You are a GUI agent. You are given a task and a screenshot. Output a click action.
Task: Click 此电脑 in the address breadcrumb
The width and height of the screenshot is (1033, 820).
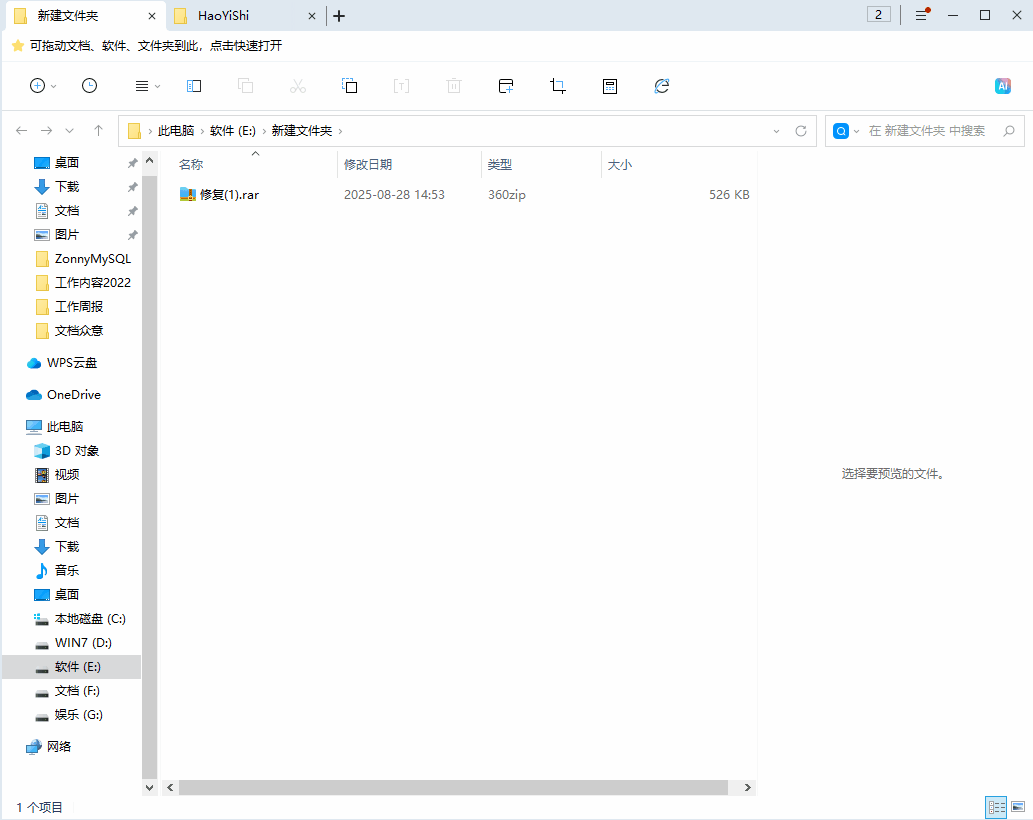point(176,130)
